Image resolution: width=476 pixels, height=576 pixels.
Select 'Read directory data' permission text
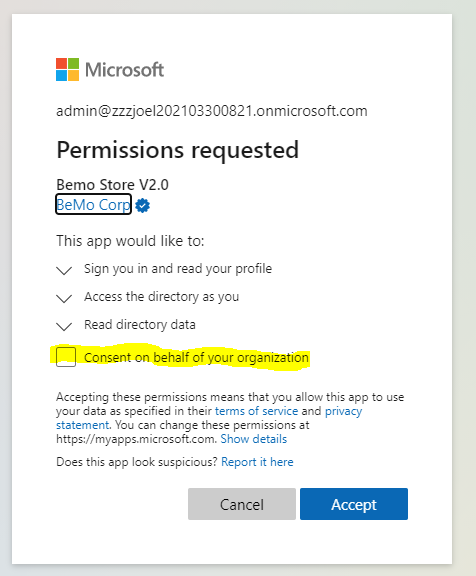point(140,325)
